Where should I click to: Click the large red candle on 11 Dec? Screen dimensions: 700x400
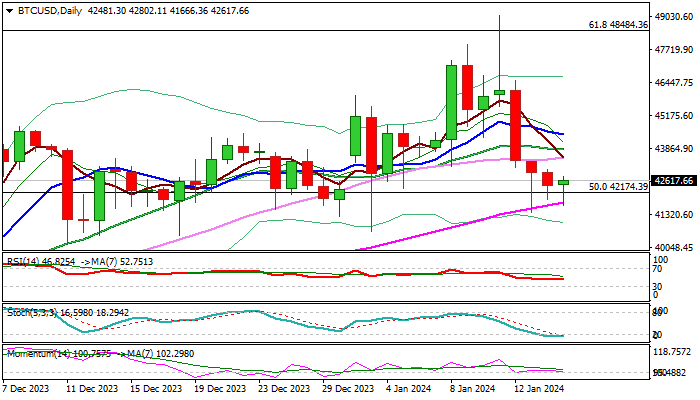tap(67, 185)
